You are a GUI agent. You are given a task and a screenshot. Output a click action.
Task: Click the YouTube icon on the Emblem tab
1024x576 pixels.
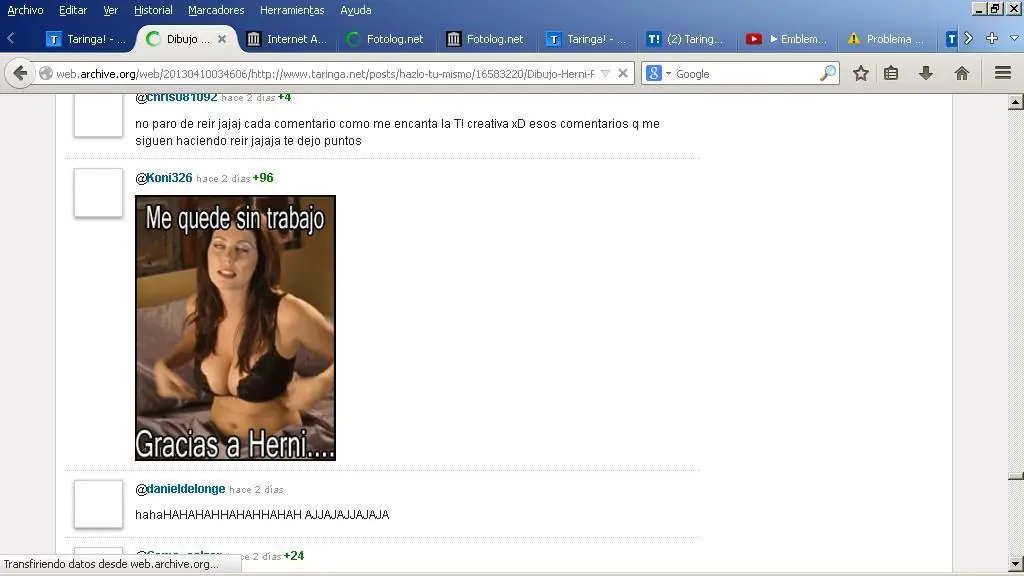pos(752,39)
